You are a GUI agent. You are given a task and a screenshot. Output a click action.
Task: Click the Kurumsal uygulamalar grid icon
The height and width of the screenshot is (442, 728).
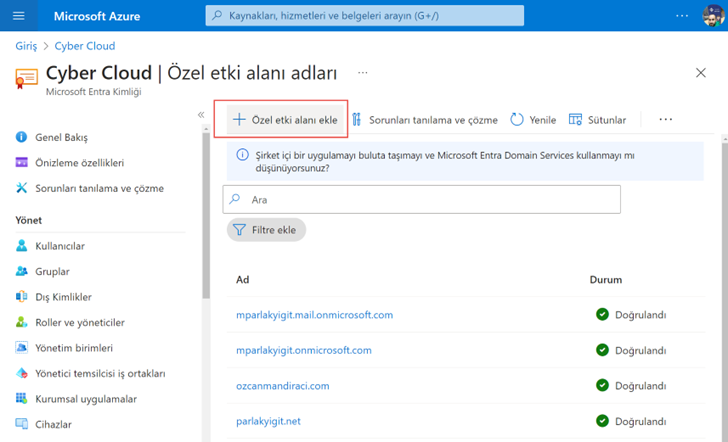pyautogui.click(x=21, y=398)
